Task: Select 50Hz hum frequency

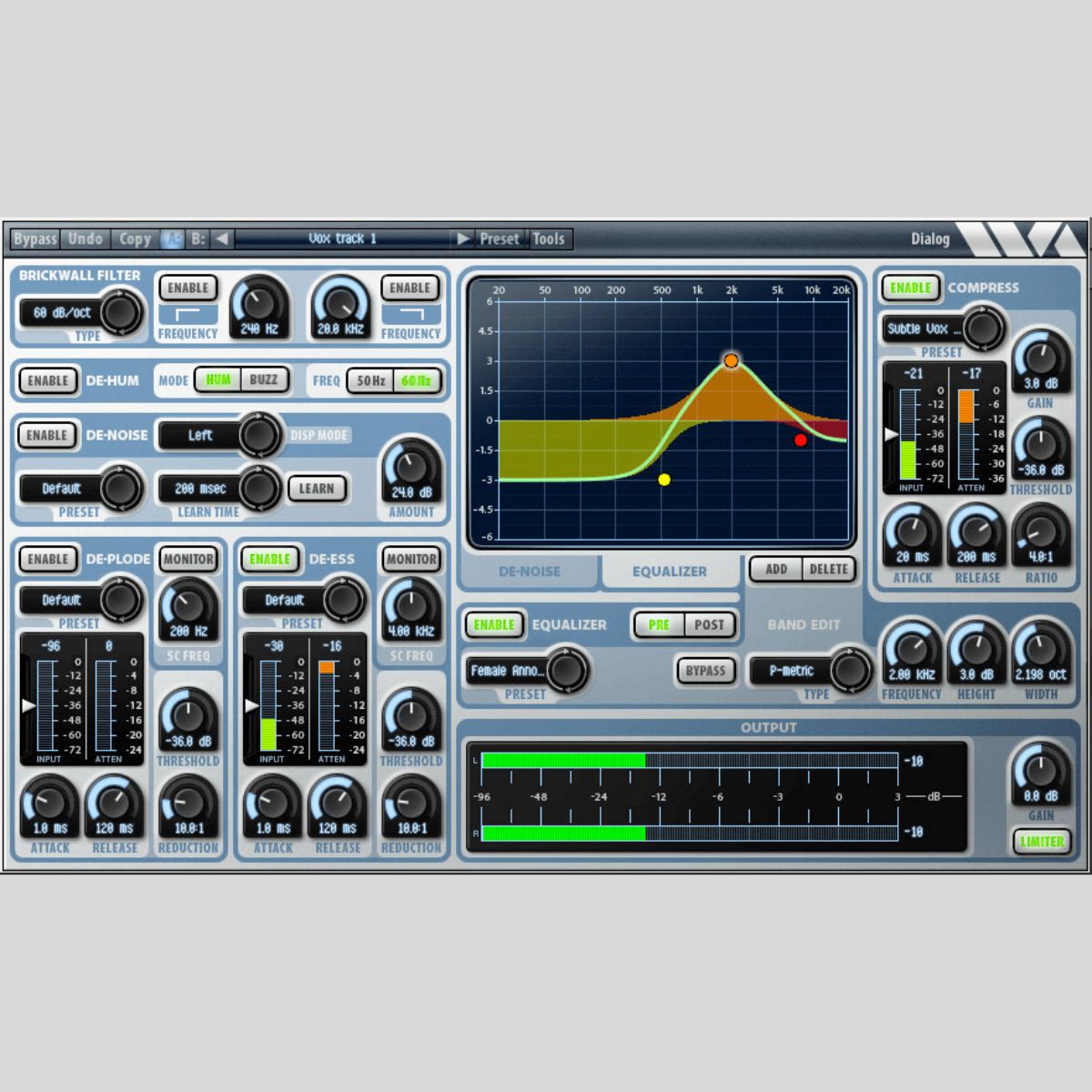Action: point(370,380)
